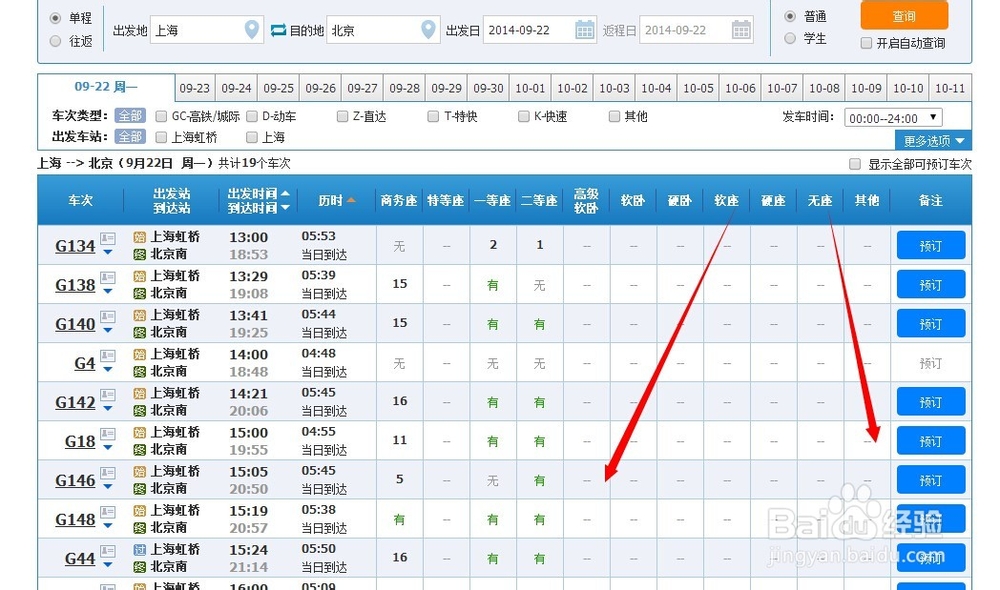
Task: Check the 其他 train type filter
Action: coord(614,116)
